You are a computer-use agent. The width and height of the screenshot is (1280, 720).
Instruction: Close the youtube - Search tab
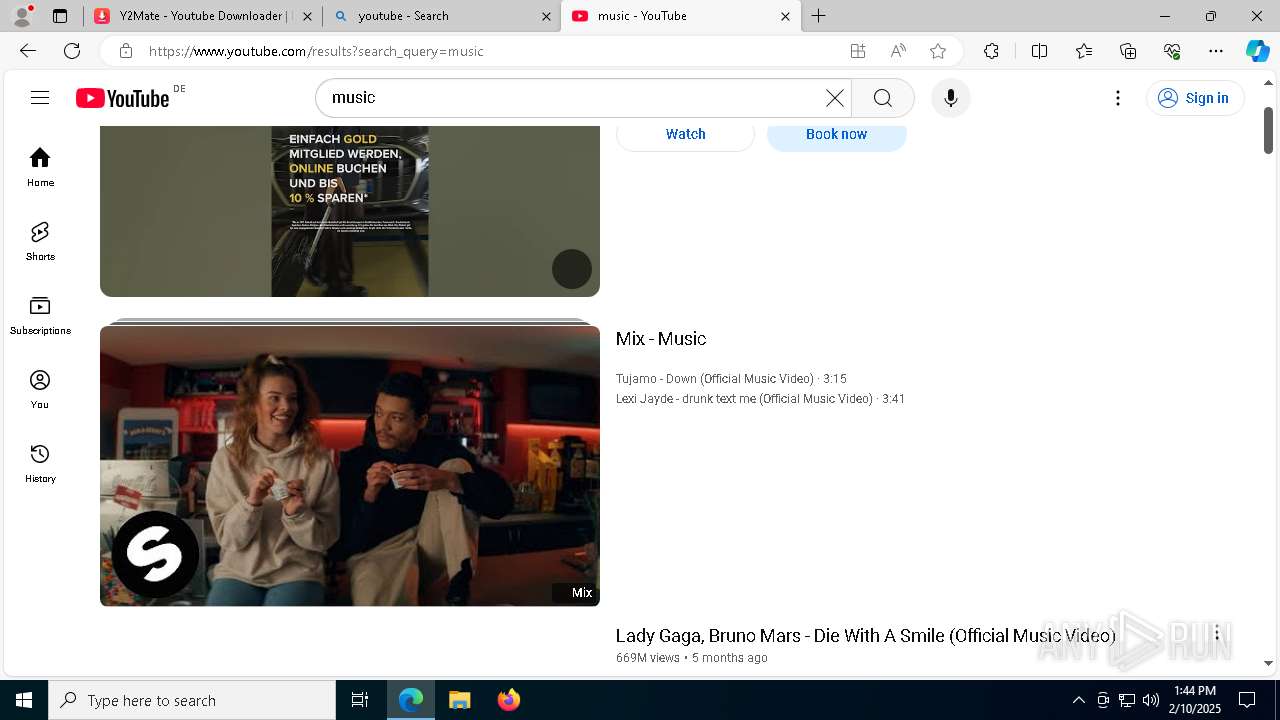pos(546,16)
